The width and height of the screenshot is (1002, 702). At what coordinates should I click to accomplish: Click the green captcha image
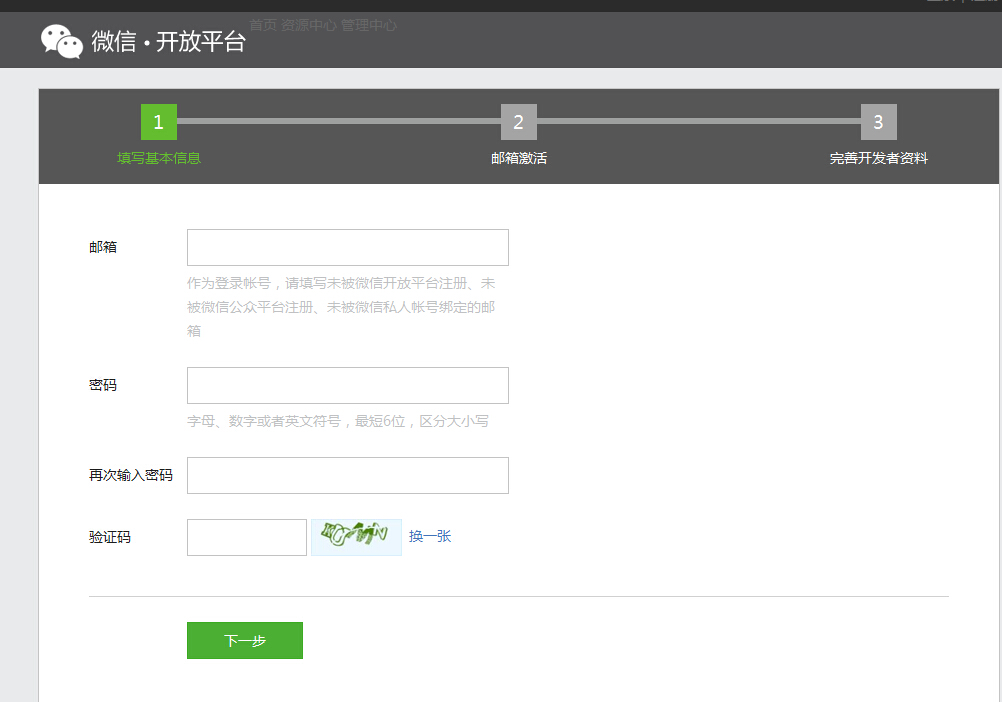[x=356, y=537]
